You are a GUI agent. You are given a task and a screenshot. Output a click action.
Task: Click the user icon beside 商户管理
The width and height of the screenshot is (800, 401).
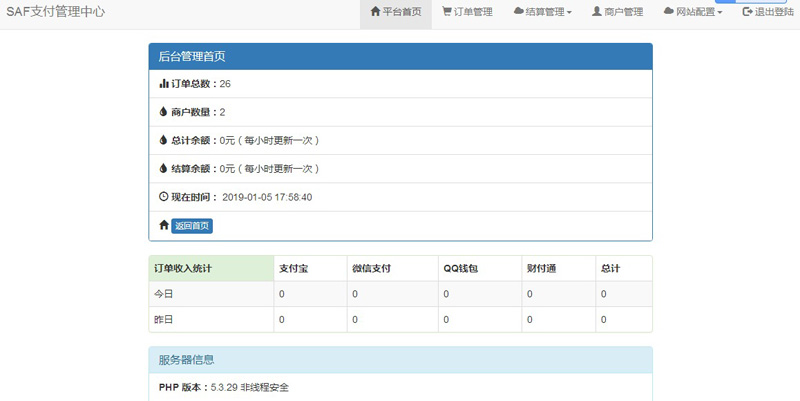click(597, 12)
